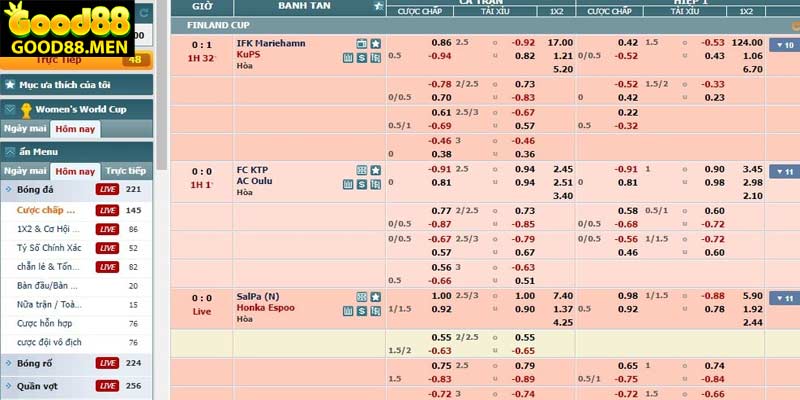Click the Women's World Cup trophy icon

(x=26, y=110)
